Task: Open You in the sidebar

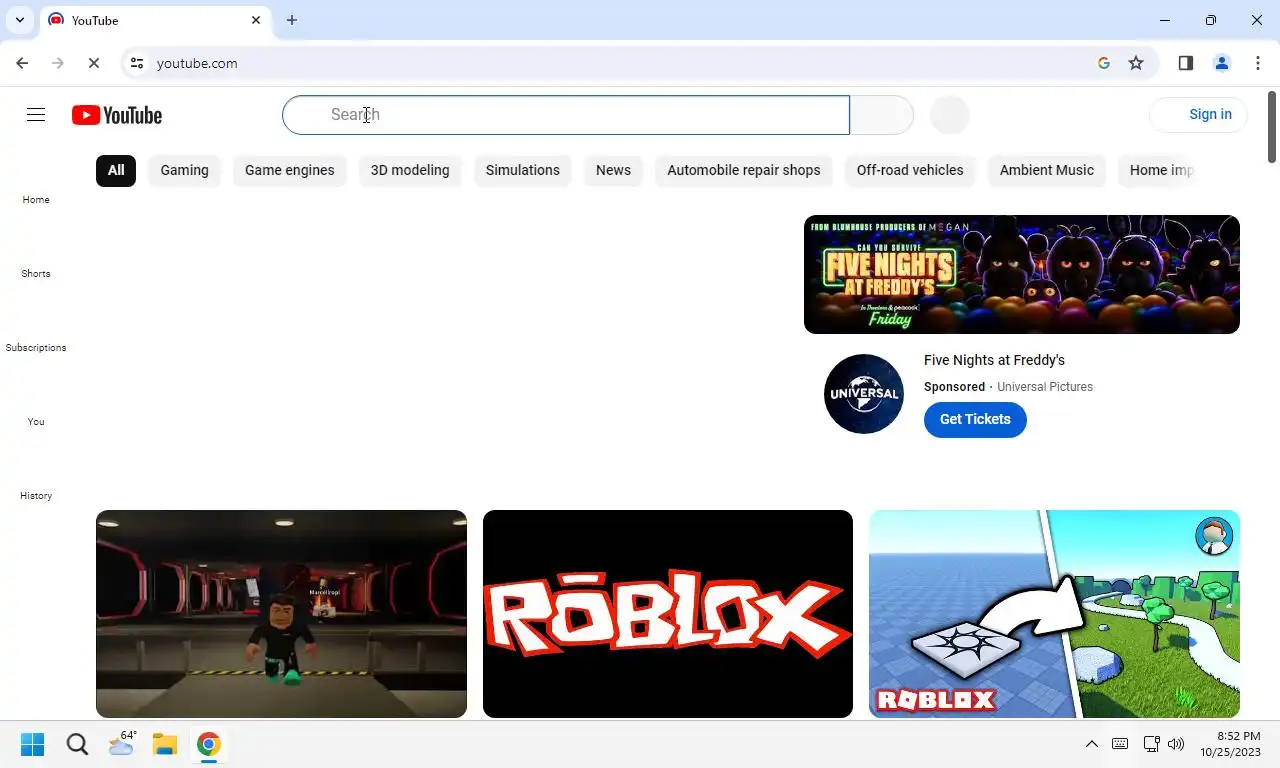Action: tap(36, 421)
